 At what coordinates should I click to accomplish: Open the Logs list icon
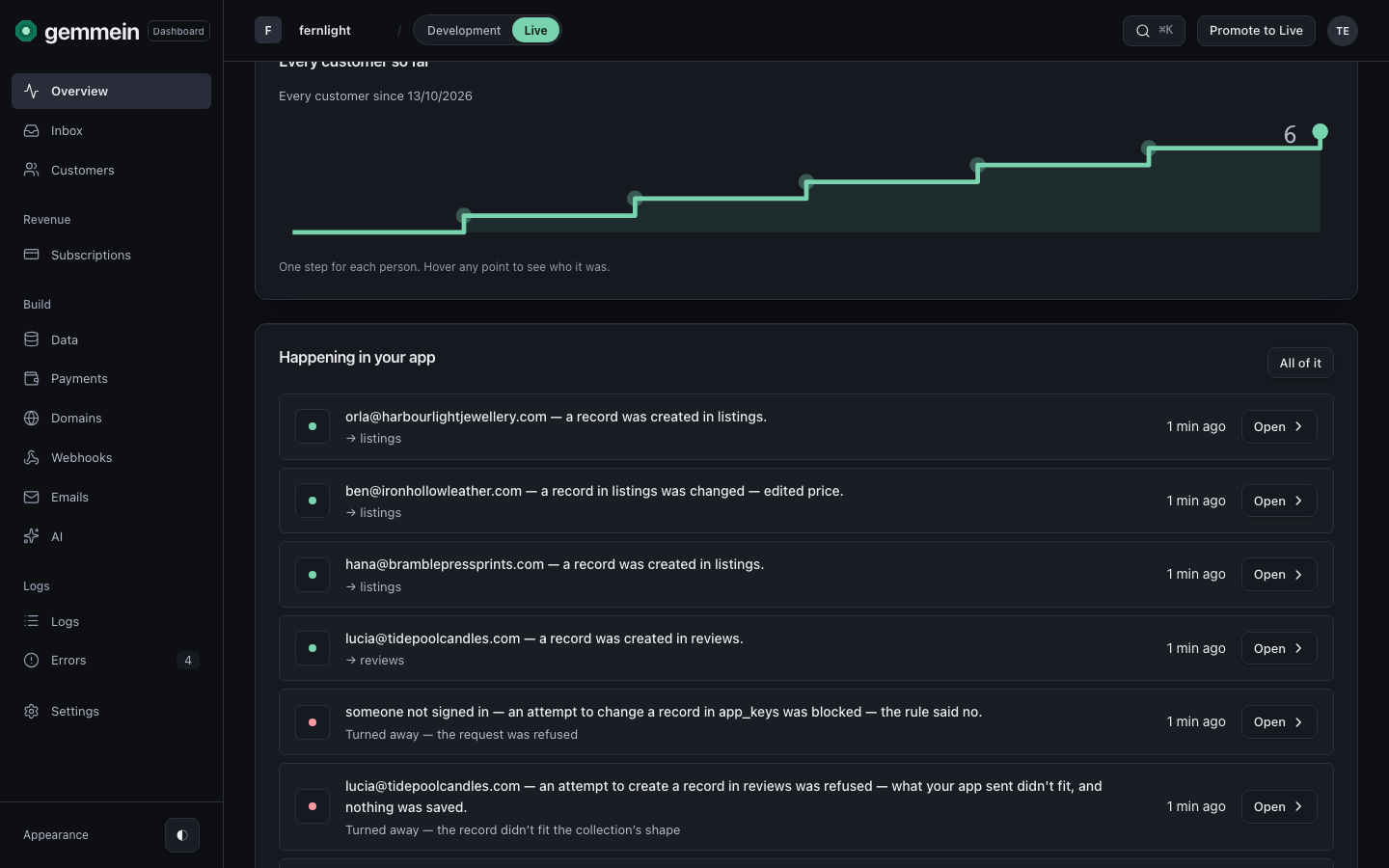[32, 621]
